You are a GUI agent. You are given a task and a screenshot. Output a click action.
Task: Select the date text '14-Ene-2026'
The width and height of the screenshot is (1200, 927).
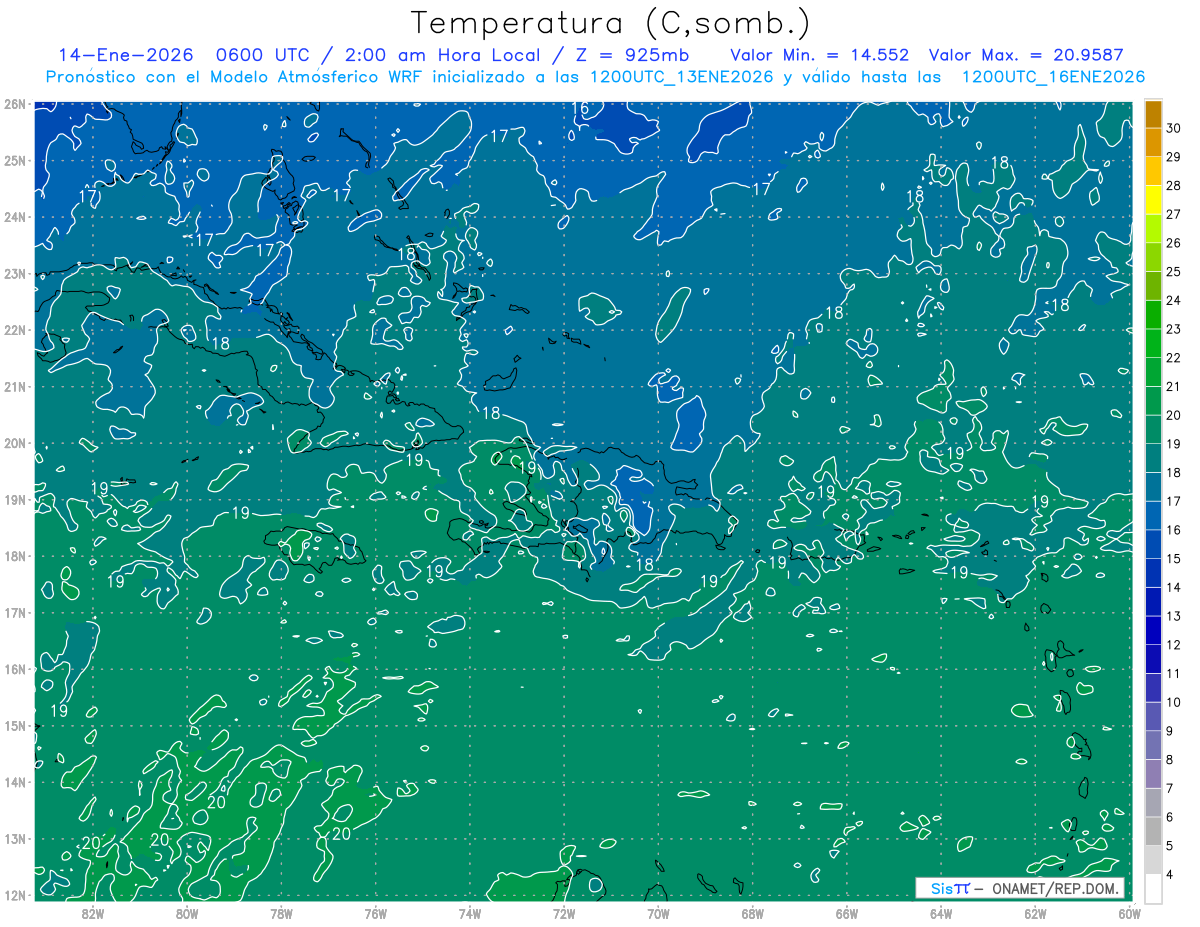pyautogui.click(x=125, y=55)
